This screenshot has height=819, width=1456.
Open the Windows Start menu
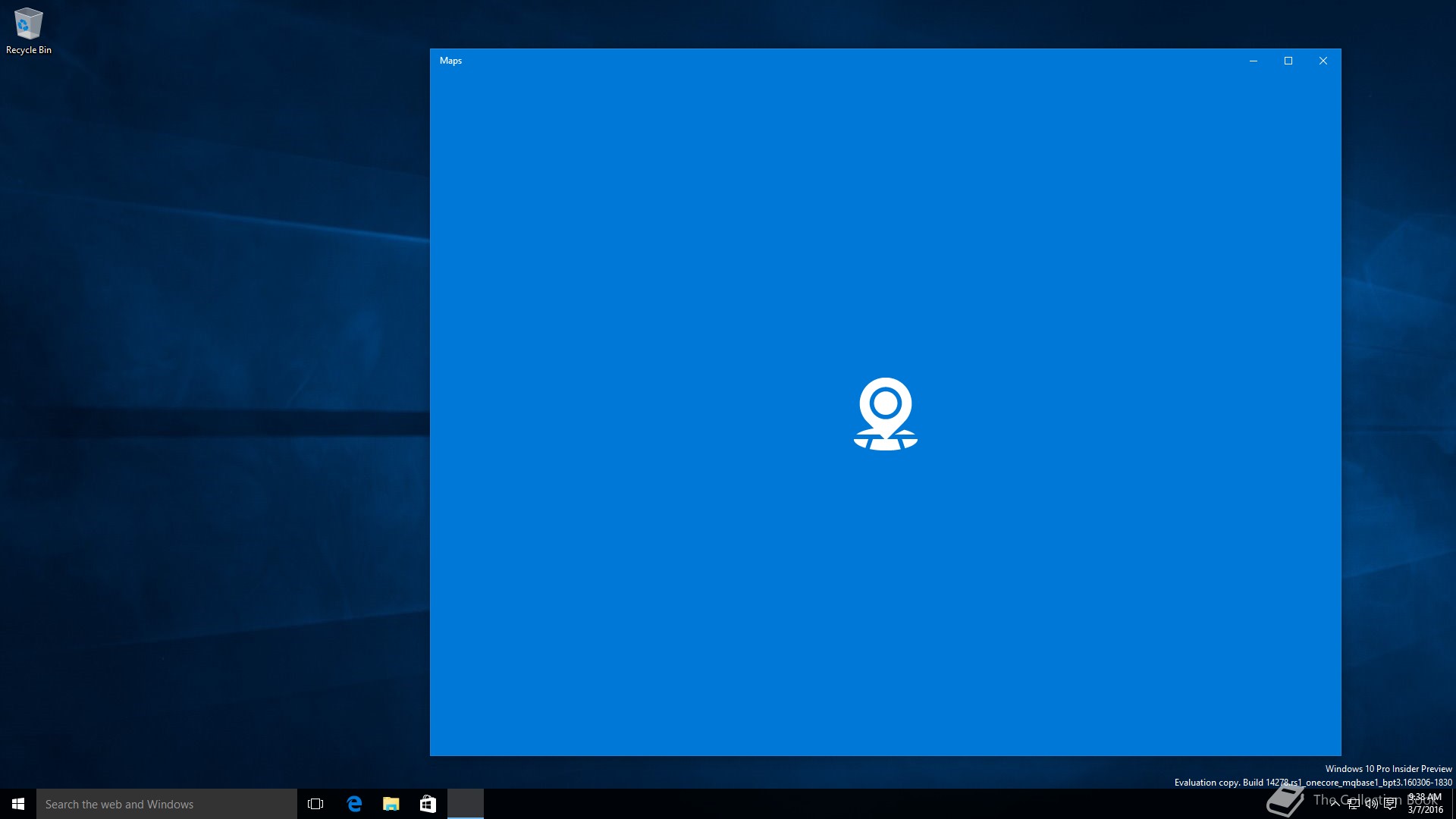pos(18,804)
